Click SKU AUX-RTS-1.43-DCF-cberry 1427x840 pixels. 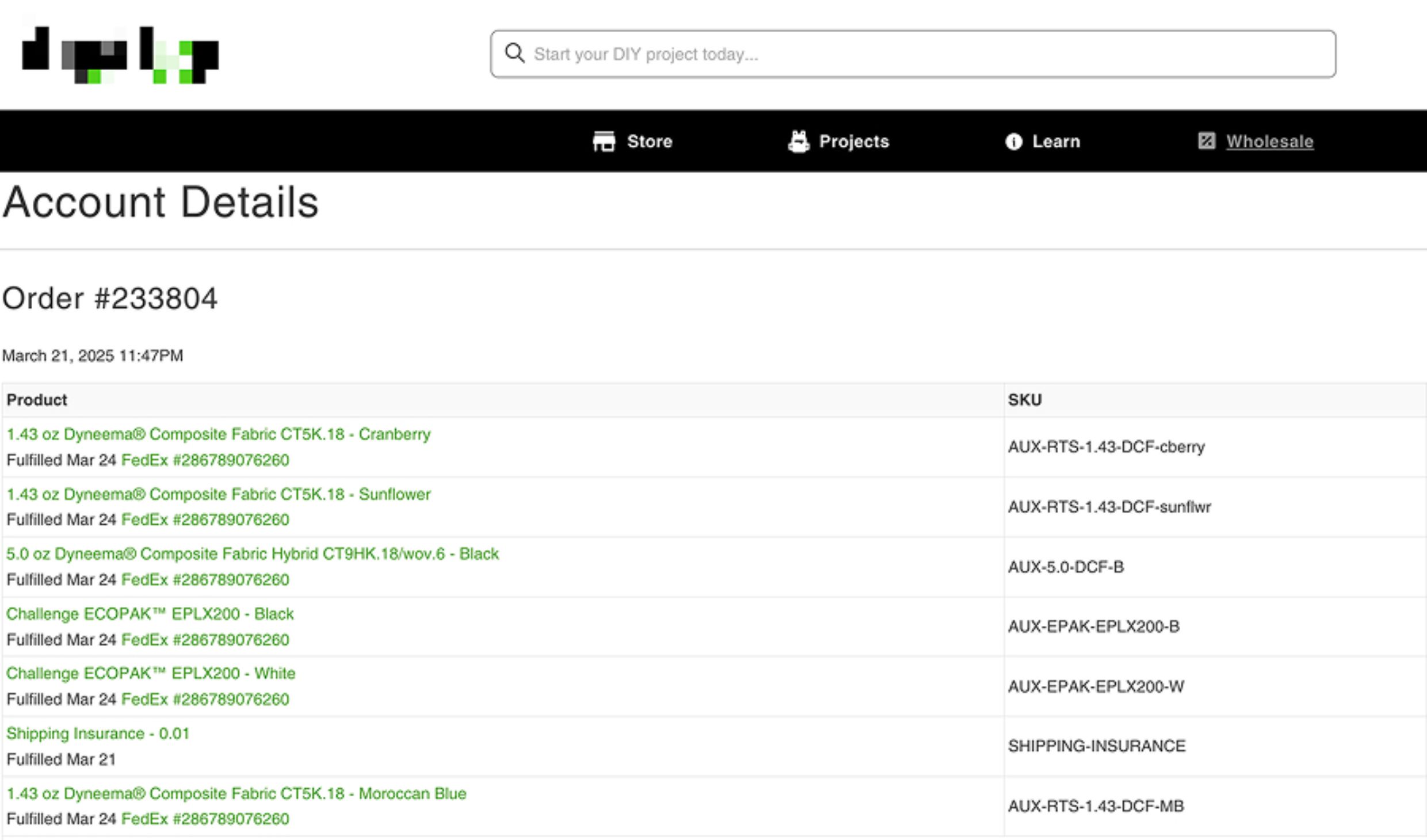tap(1106, 447)
